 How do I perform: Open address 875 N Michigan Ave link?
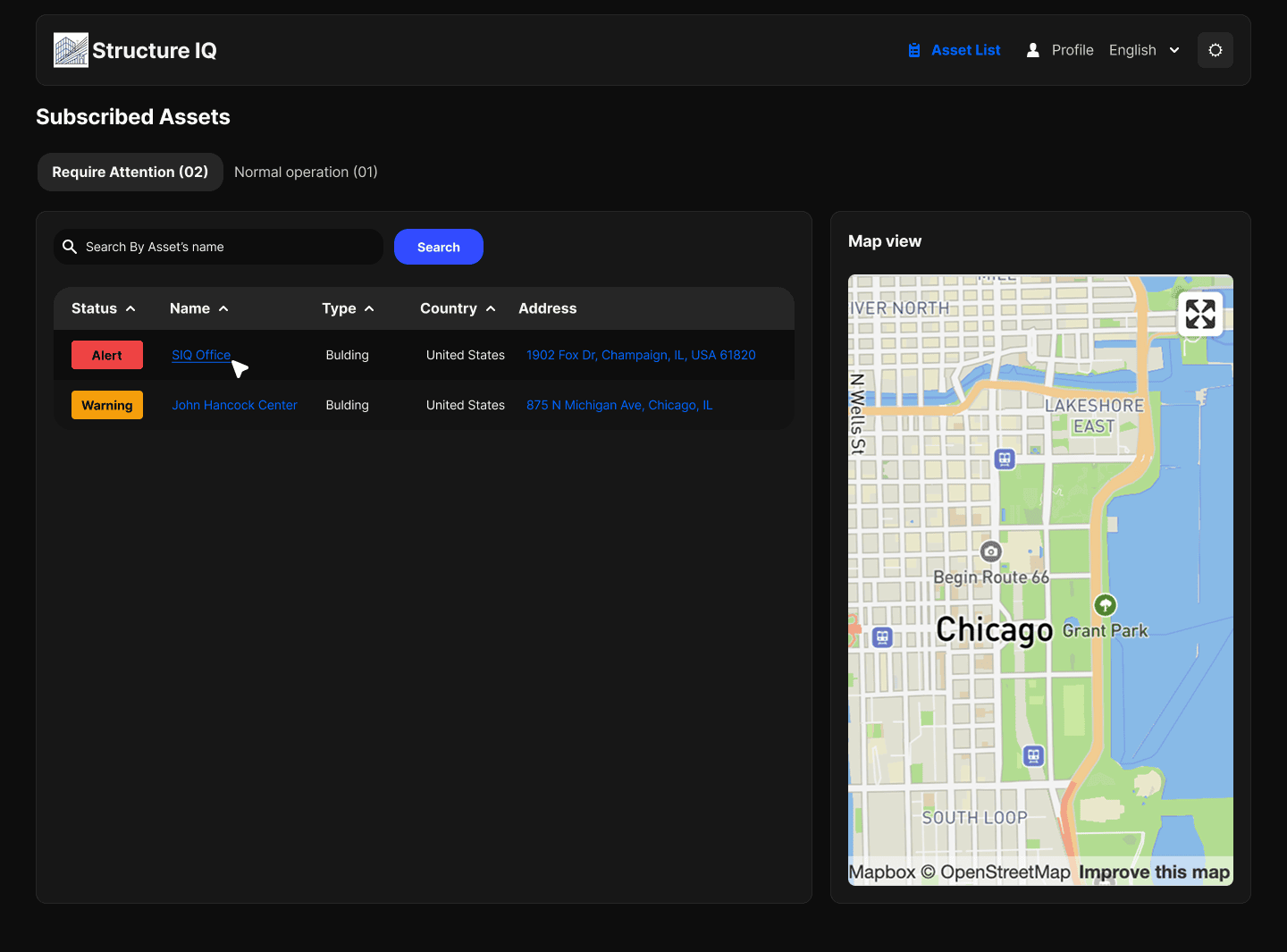click(619, 405)
